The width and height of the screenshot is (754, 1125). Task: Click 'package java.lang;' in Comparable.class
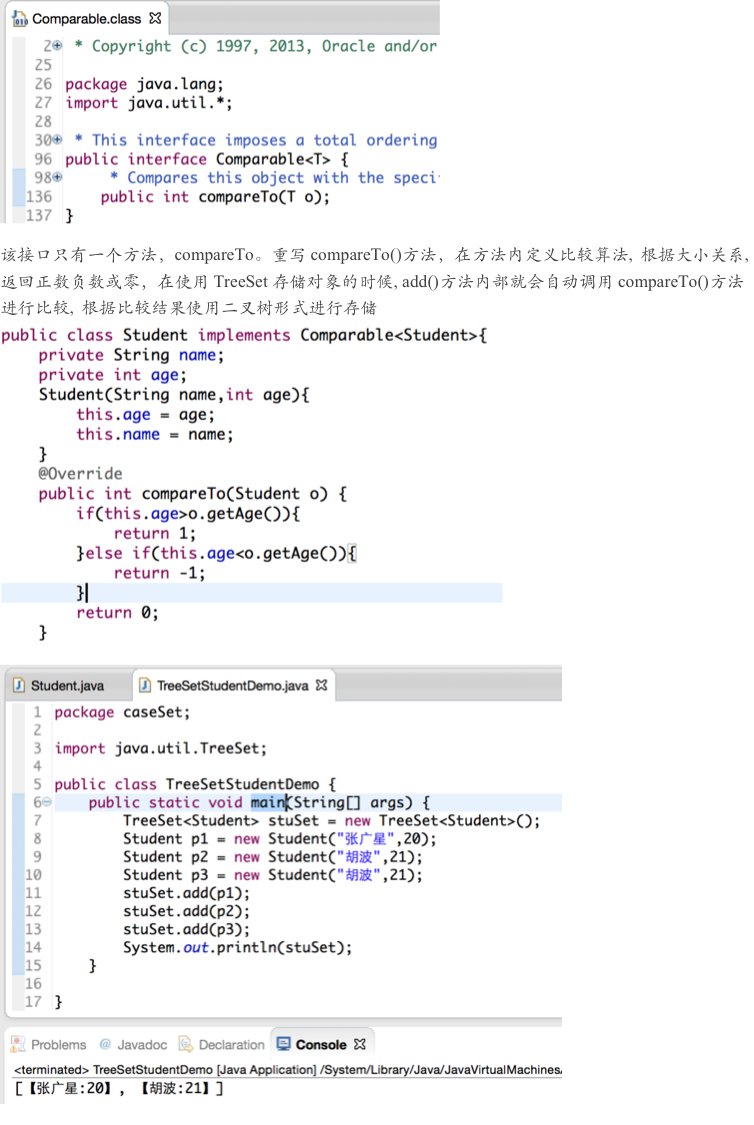[x=144, y=84]
